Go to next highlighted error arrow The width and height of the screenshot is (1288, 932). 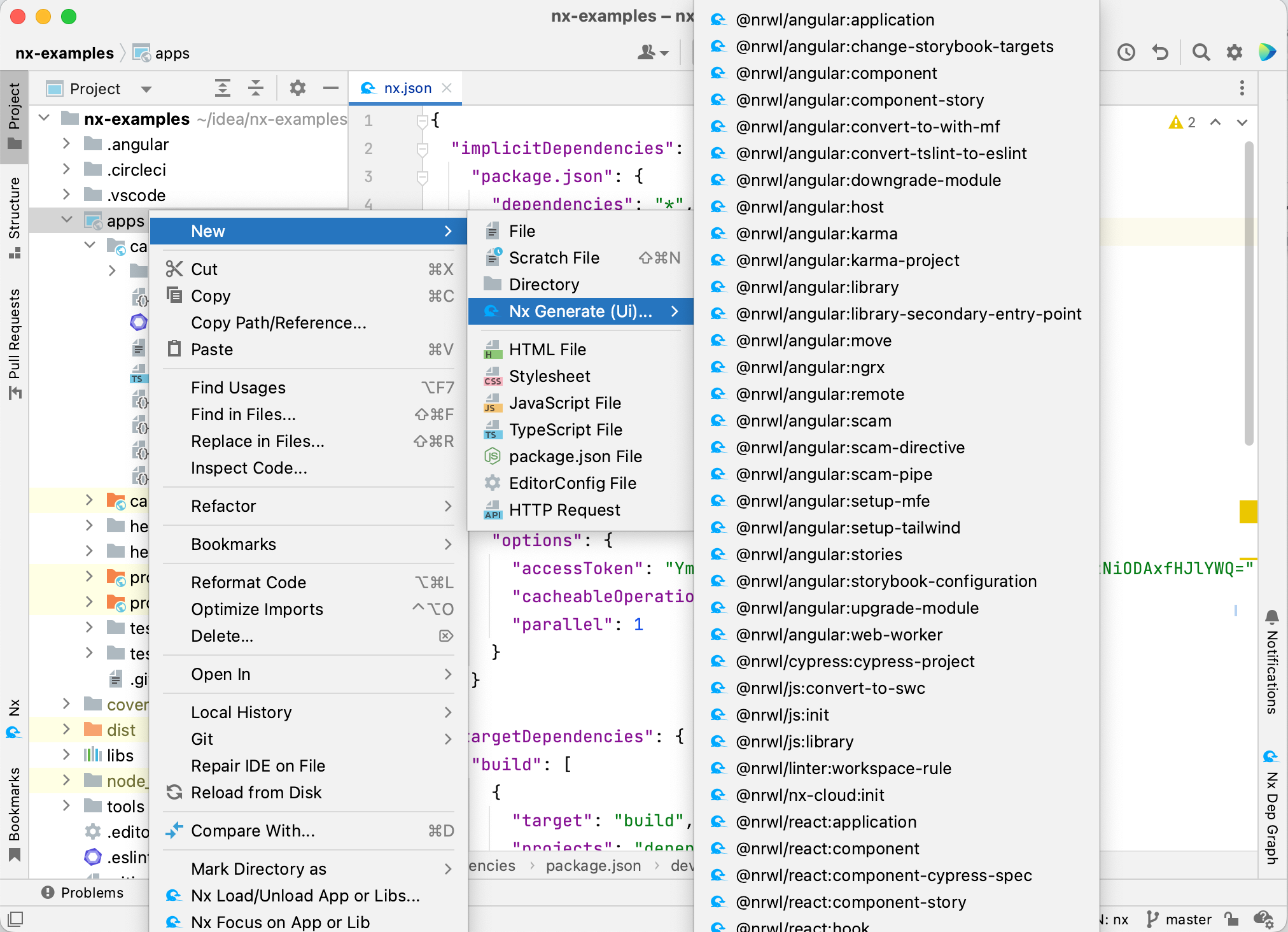(x=1242, y=122)
